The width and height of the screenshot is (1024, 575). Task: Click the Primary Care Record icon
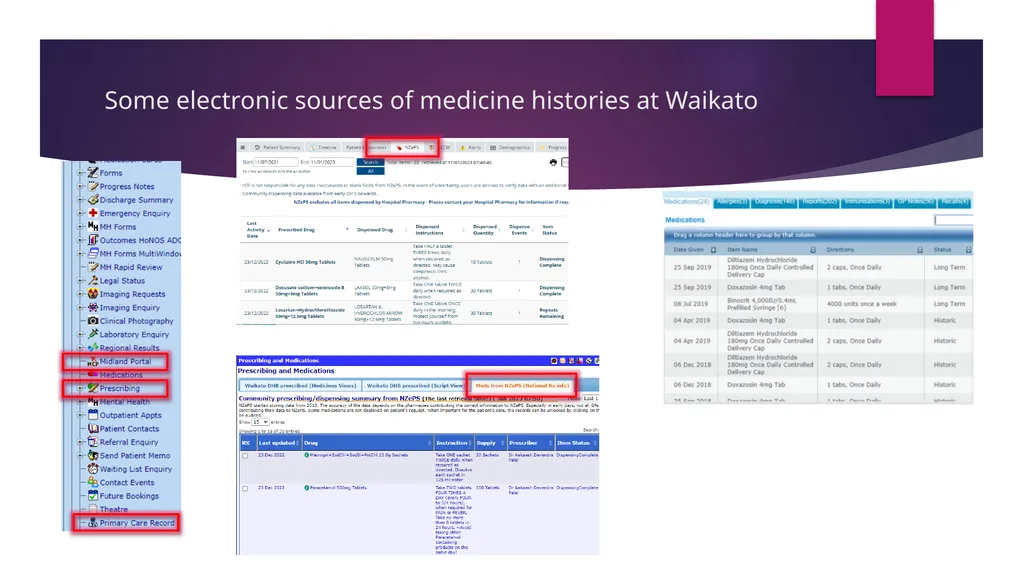(93, 523)
